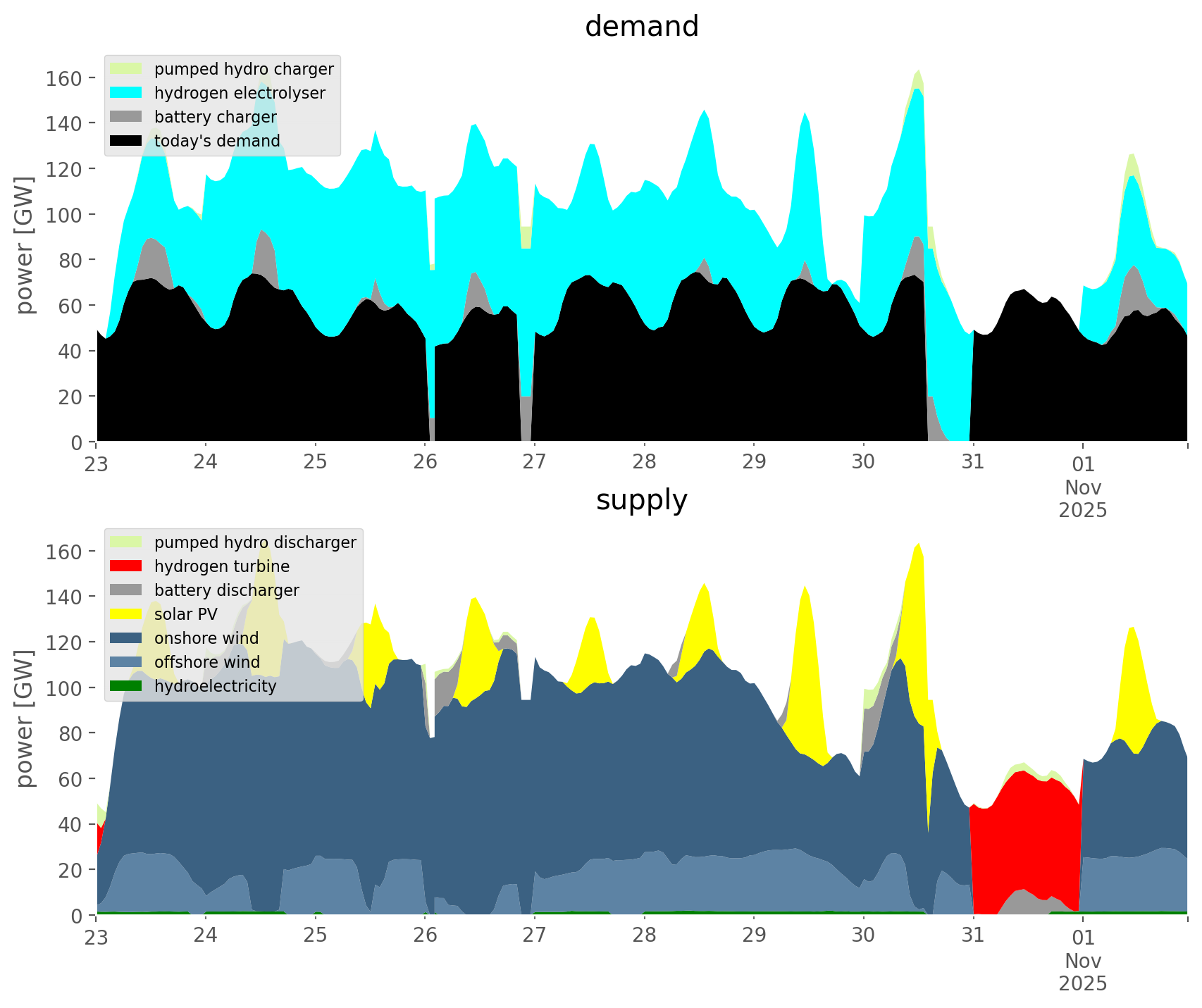The image size is (1202, 1008).
Task: Click the 100 tick on the supply y-axis
Action: click(x=63, y=688)
